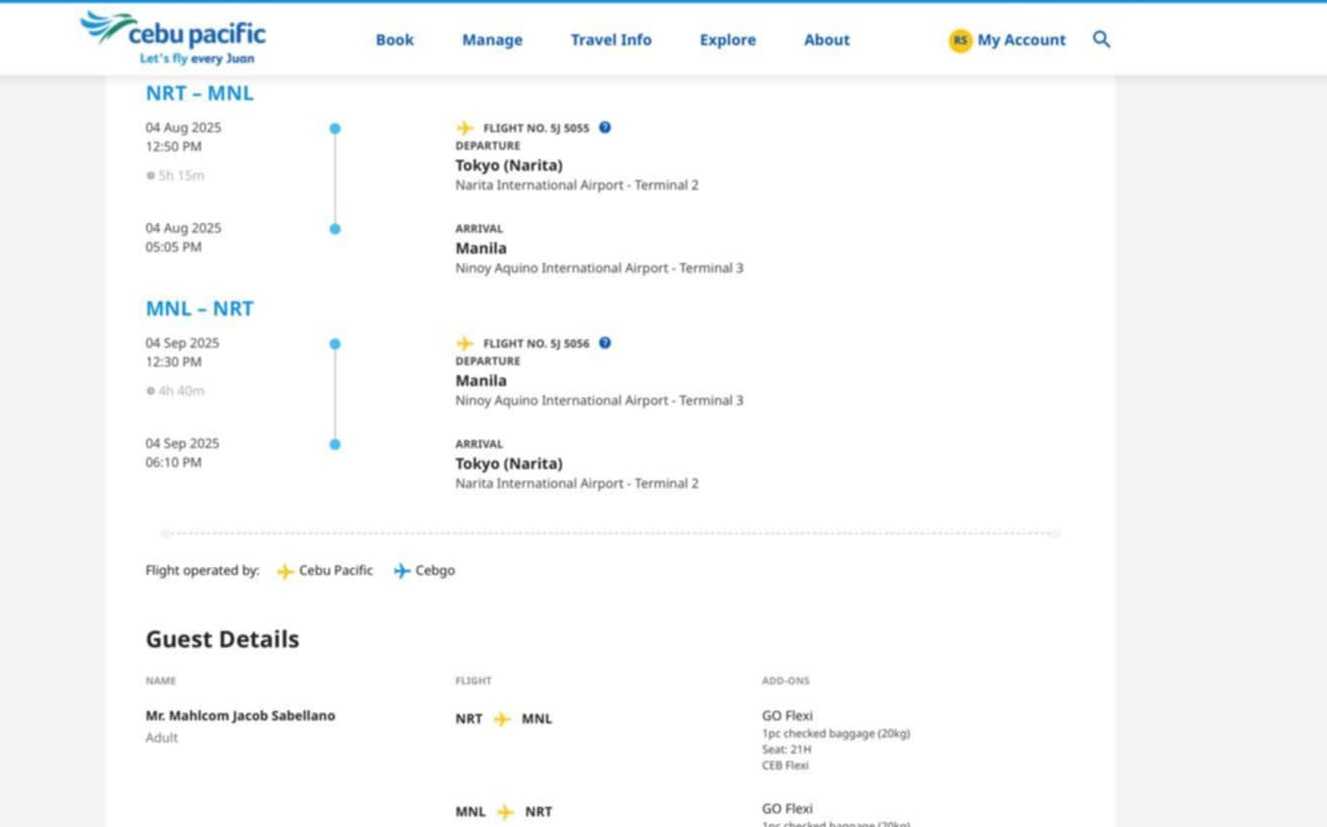Viewport: 1327px width, 827px height.
Task: Click plane icon between NRT and MNL
Action: click(x=502, y=719)
